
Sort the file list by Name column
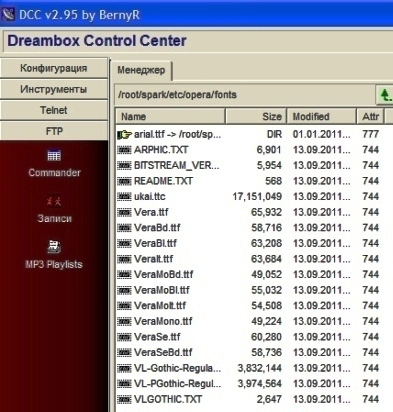170,117
